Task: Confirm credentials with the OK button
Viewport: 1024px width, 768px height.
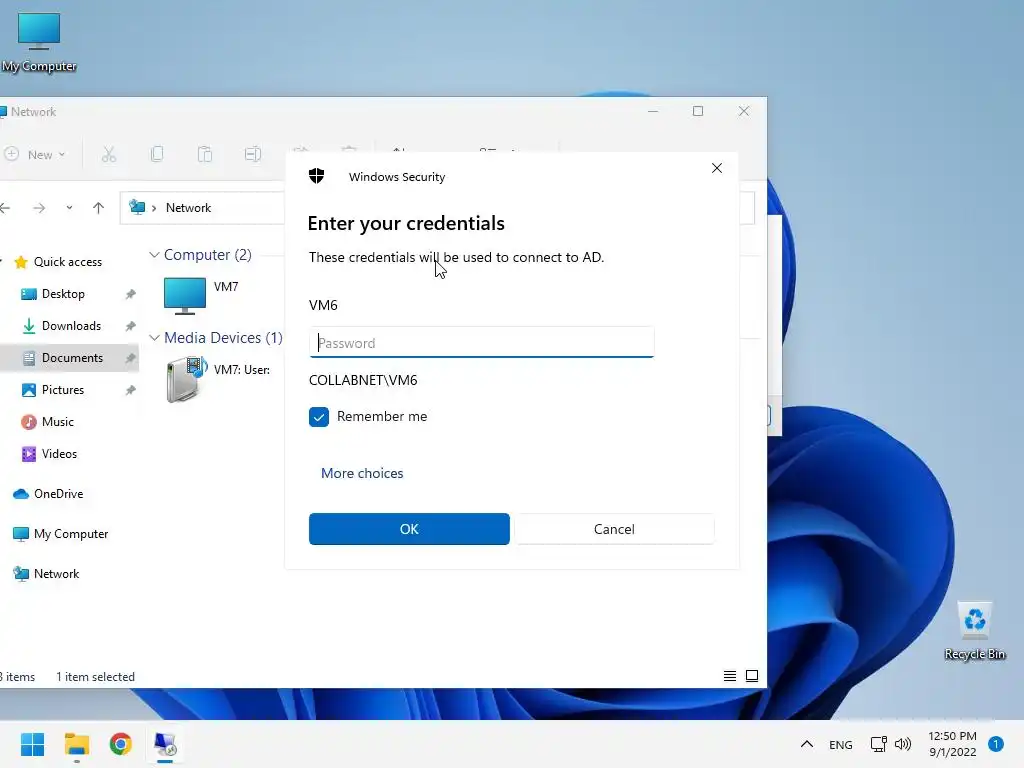Action: [x=409, y=529]
